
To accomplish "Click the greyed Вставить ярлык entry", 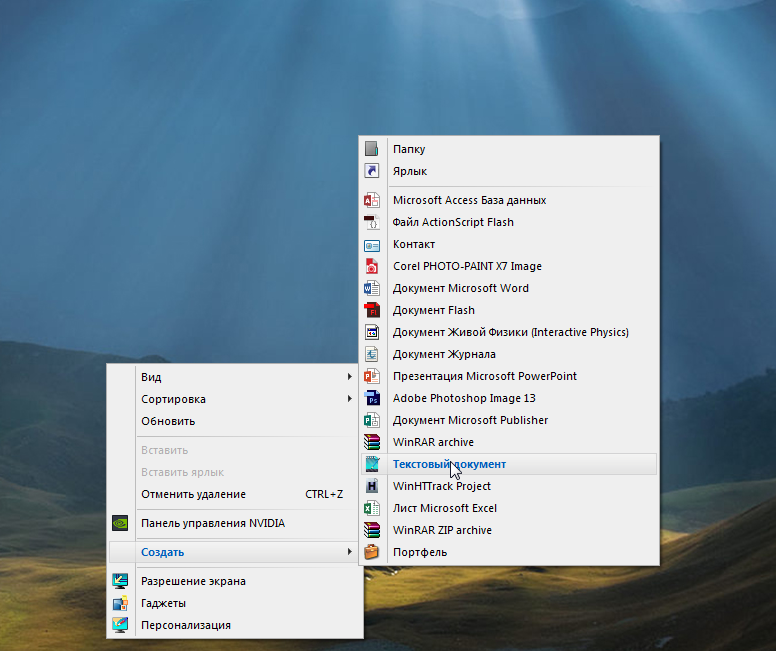I will coord(235,472).
